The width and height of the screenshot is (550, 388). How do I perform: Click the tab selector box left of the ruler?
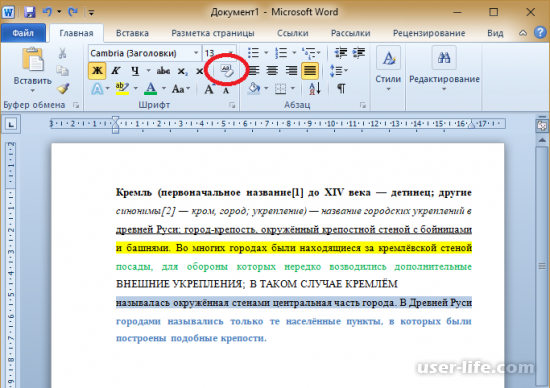(11, 124)
